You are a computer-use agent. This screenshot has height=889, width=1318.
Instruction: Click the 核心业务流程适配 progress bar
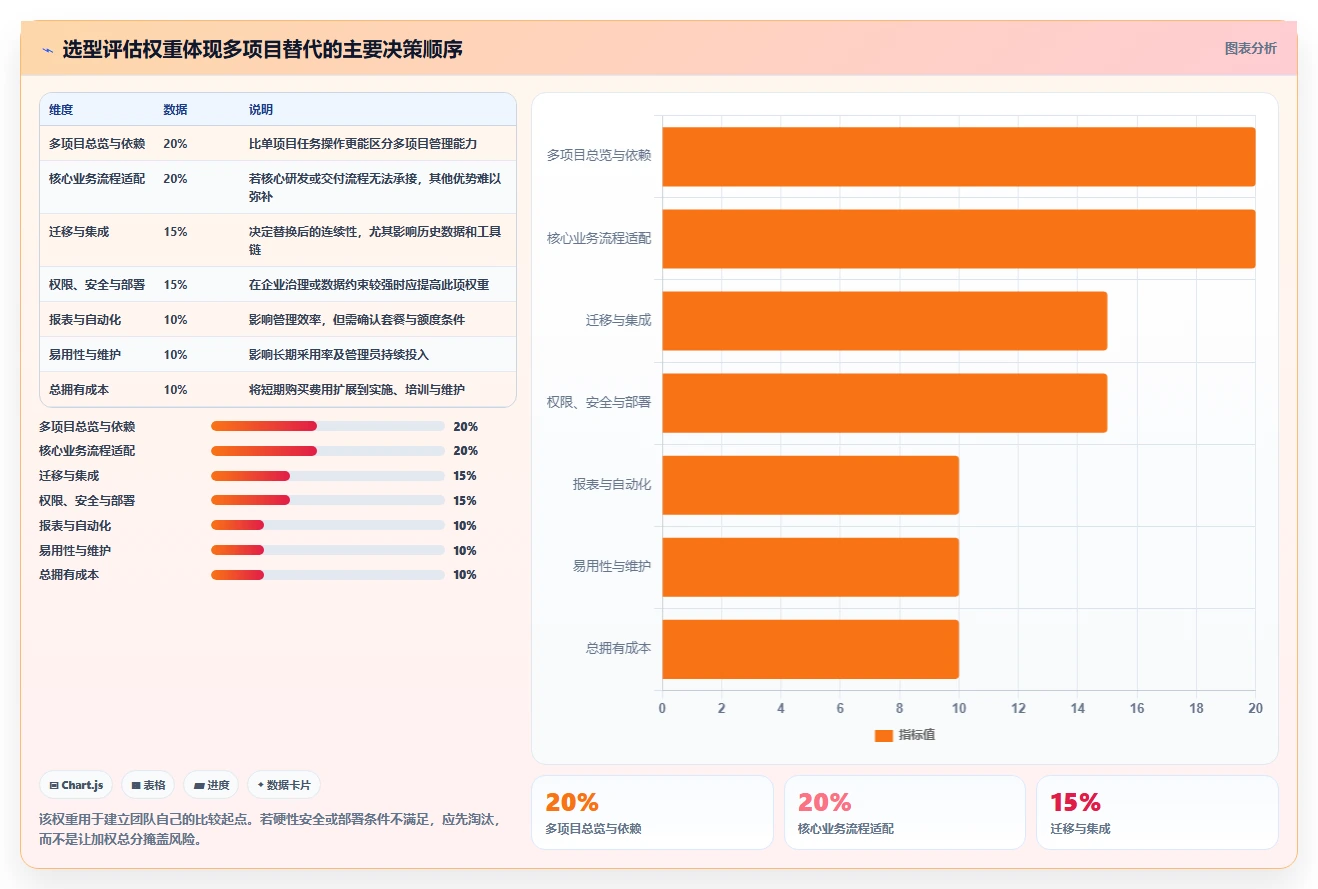pos(327,451)
